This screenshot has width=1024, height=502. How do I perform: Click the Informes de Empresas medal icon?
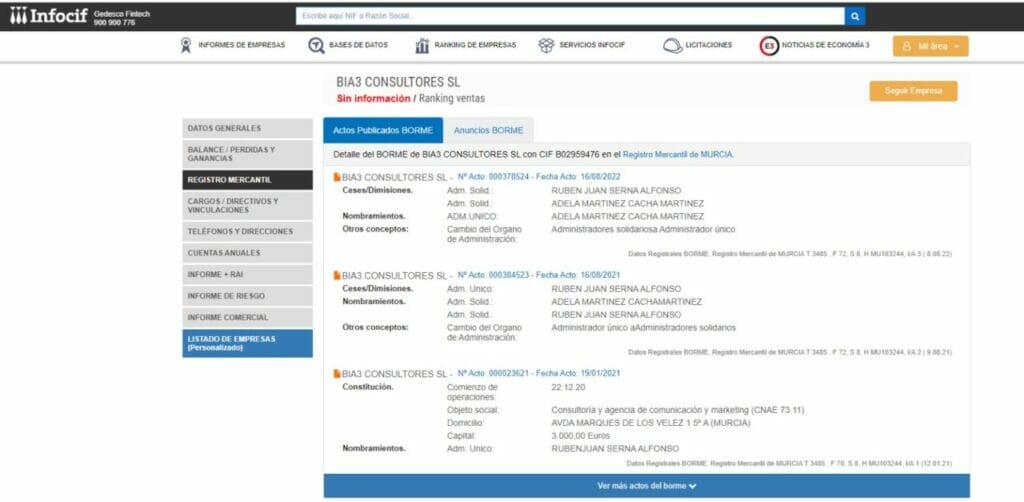(185, 45)
